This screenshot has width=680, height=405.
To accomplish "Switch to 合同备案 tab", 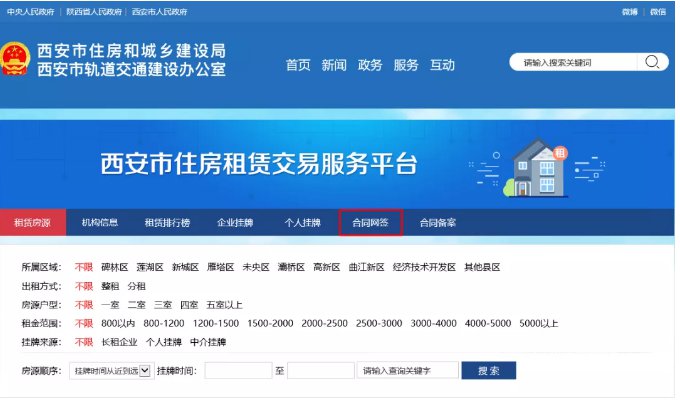I will [x=438, y=222].
